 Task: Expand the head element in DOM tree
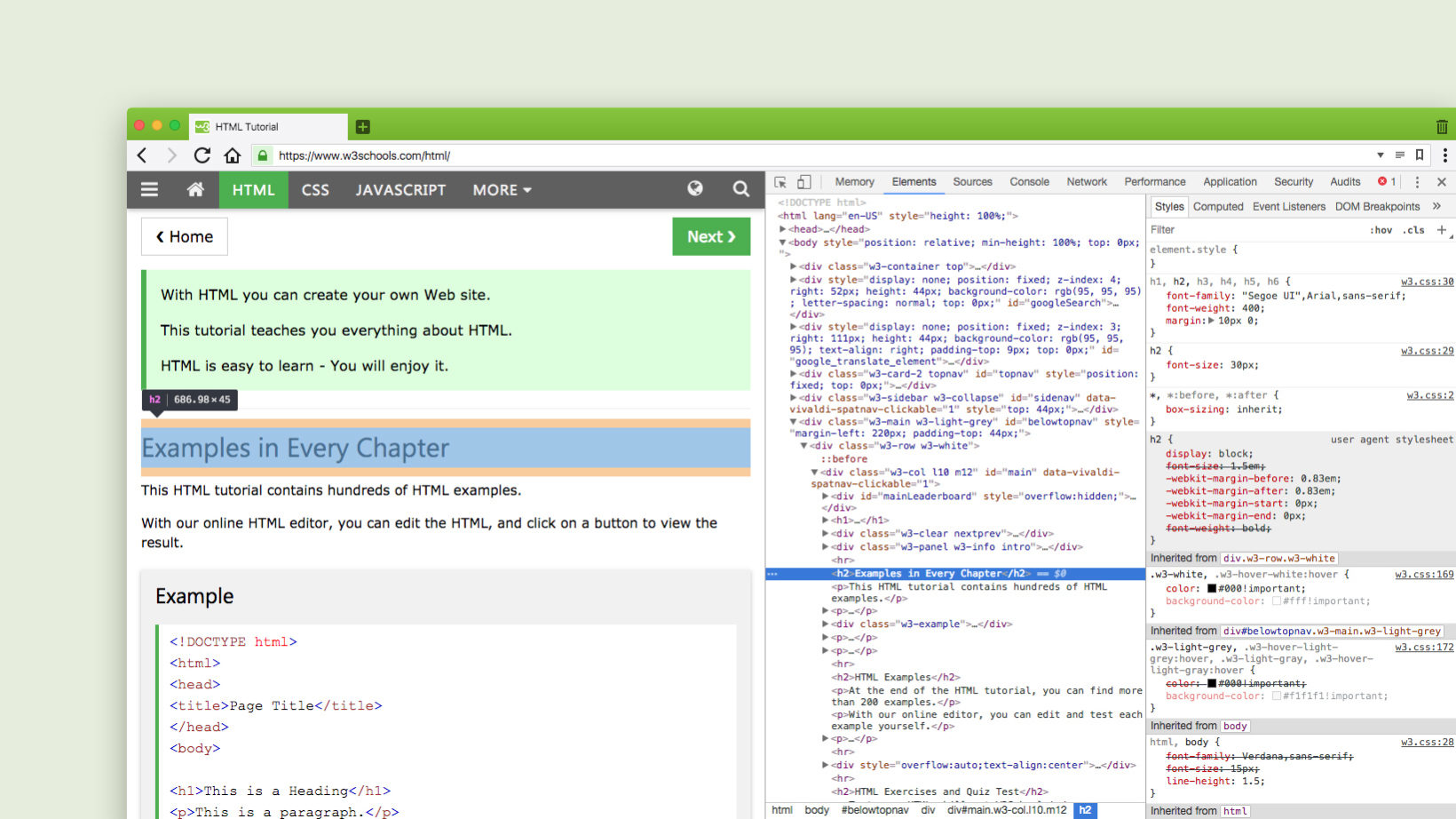783,229
